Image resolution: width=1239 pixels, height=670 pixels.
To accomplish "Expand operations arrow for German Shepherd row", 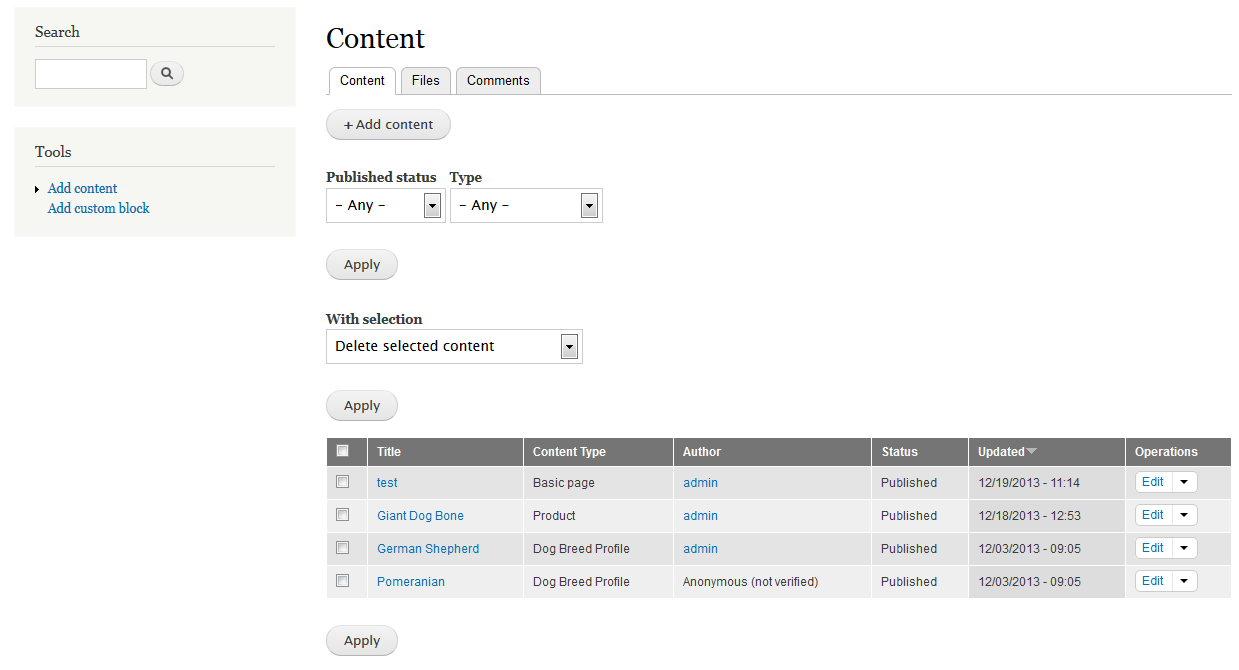I will (x=1184, y=548).
